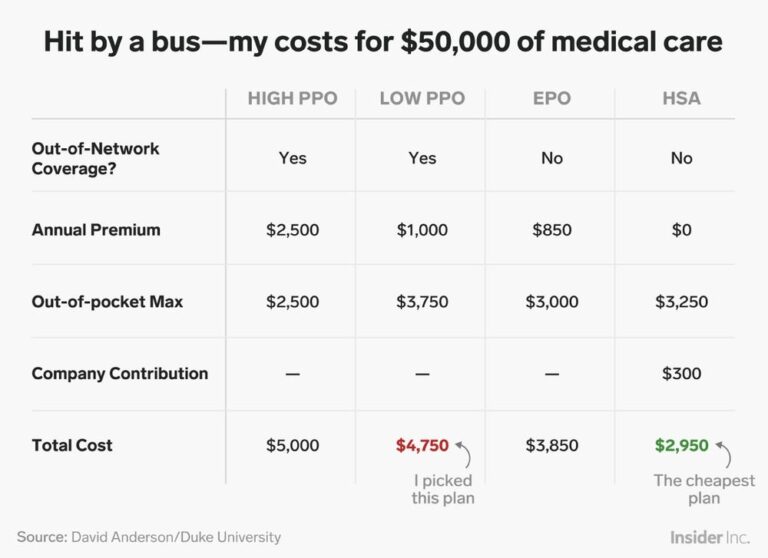The width and height of the screenshot is (768, 558).
Task: Click the $850 EPO annual premium
Action: click(x=552, y=230)
